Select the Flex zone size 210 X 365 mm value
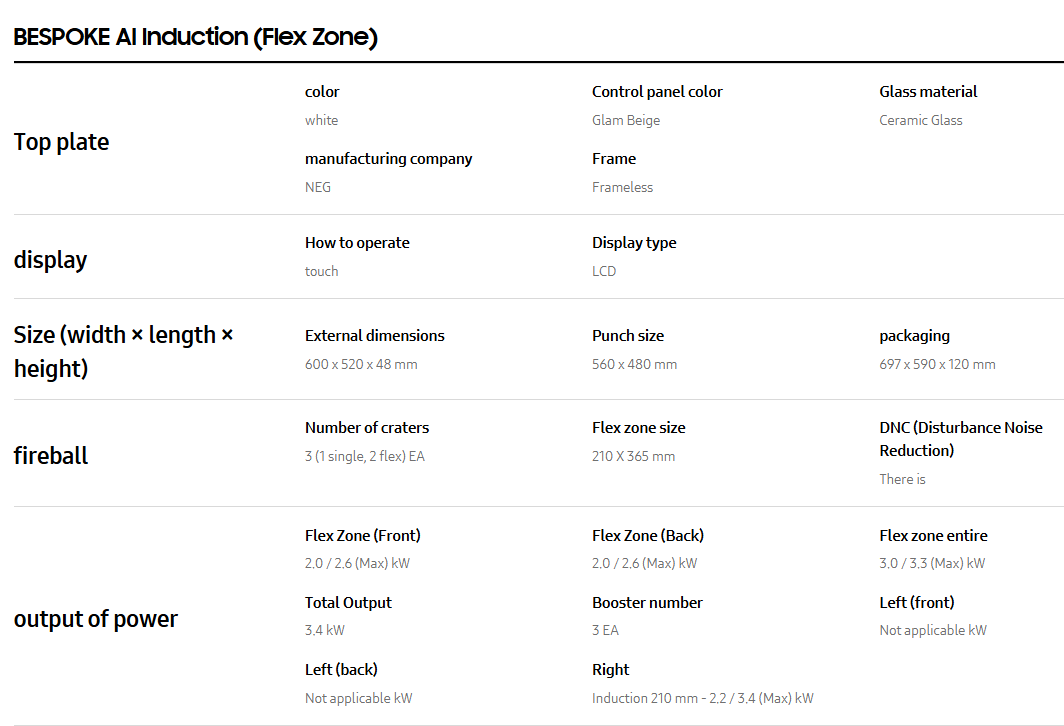Image resolution: width=1064 pixels, height=726 pixels. click(633, 456)
